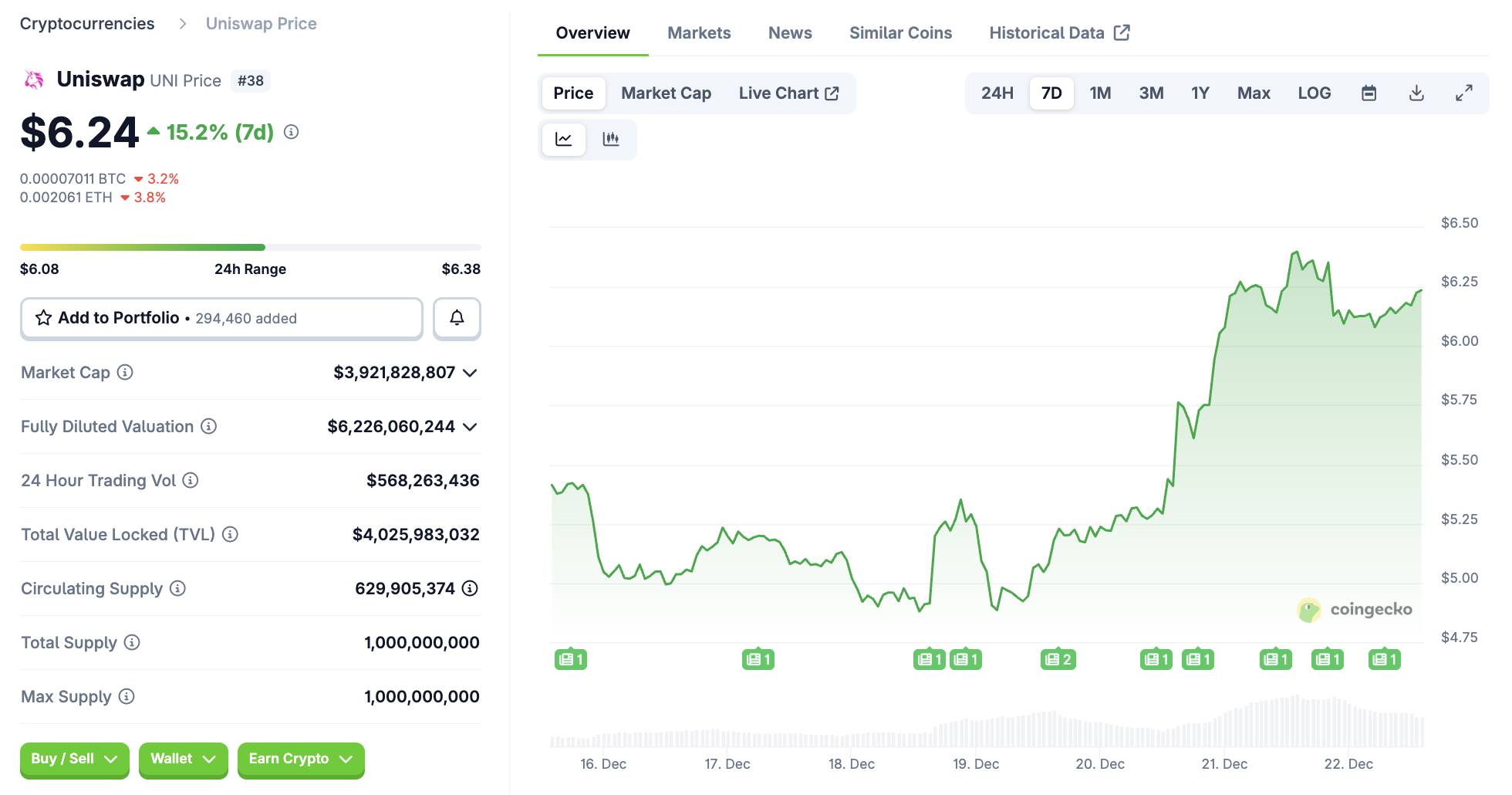Toggle the LOG scale option
1512x795 pixels.
coord(1314,93)
